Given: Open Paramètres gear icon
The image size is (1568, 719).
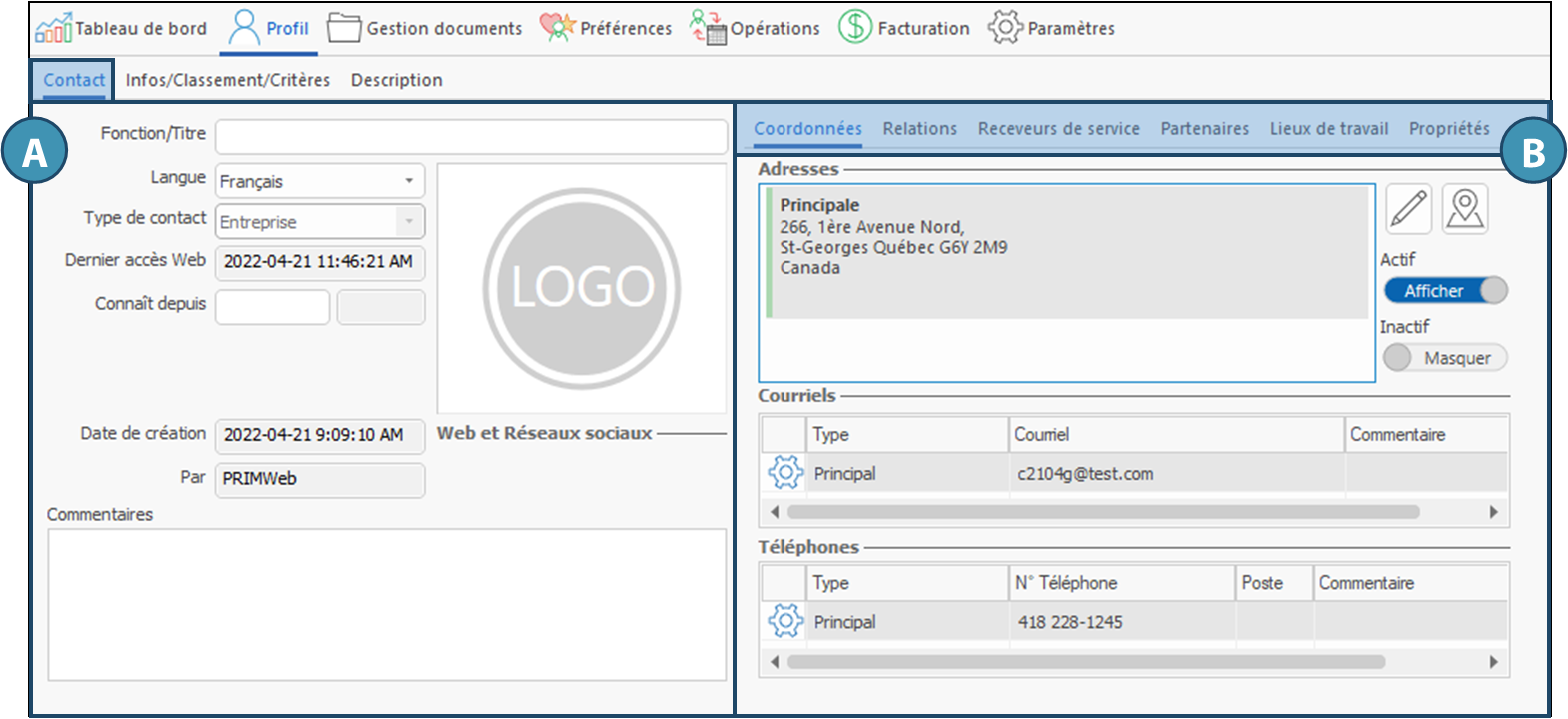Looking at the screenshot, I should pos(1005,27).
